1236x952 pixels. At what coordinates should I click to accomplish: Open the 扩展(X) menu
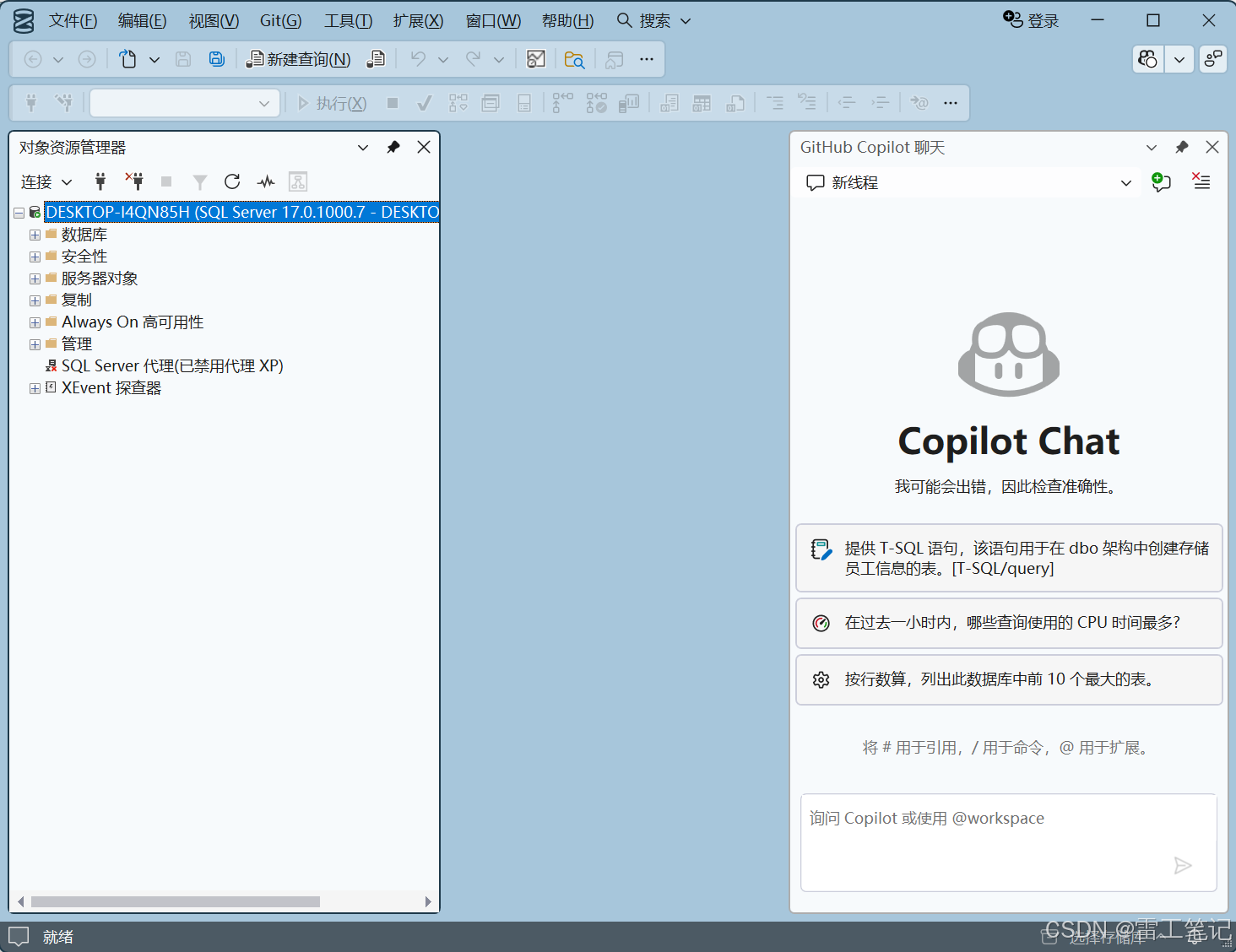pyautogui.click(x=418, y=20)
